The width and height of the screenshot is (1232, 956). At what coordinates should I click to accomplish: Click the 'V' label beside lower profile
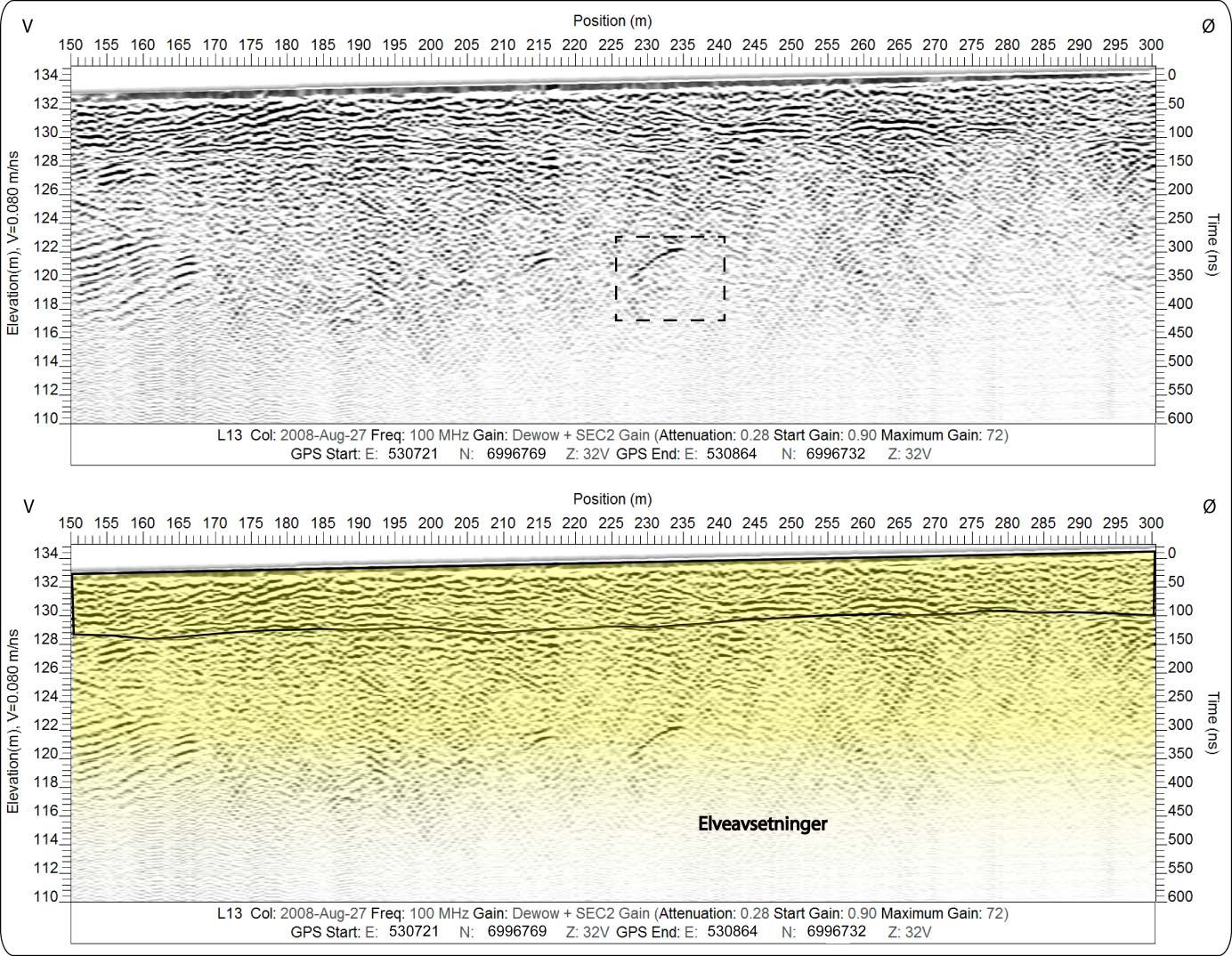click(x=28, y=506)
